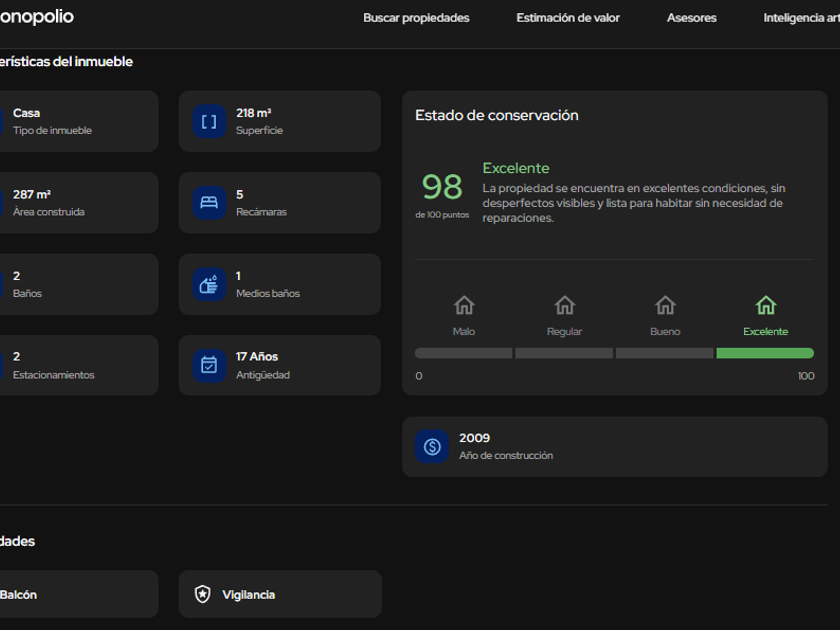Click the Balcón amenity card
Screen dimensions: 840x630
pos(79,594)
